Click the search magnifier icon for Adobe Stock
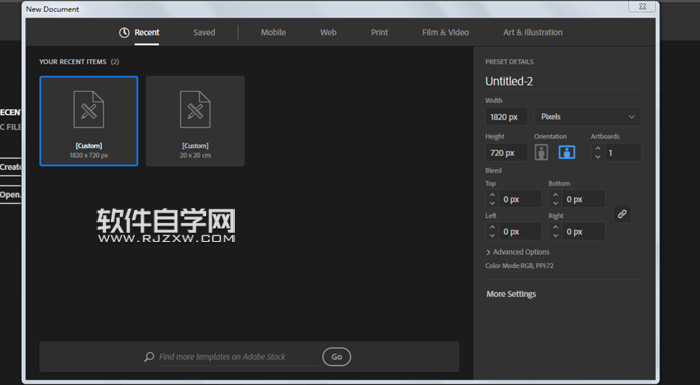The height and width of the screenshot is (385, 700). coord(149,356)
